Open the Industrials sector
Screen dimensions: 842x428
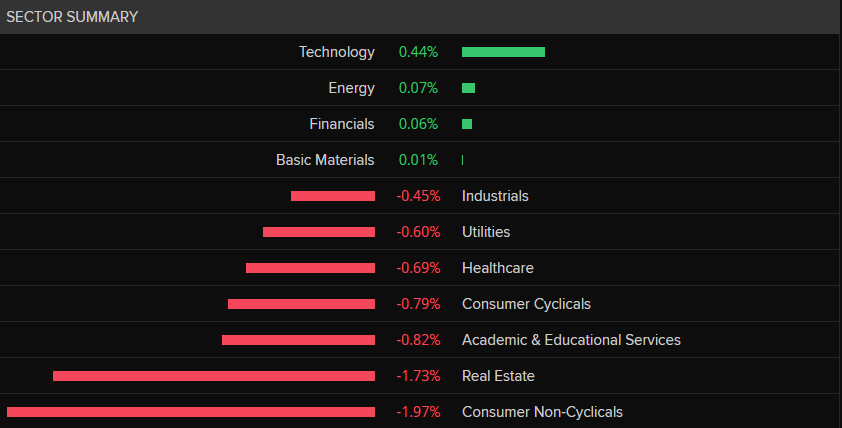[x=495, y=196]
